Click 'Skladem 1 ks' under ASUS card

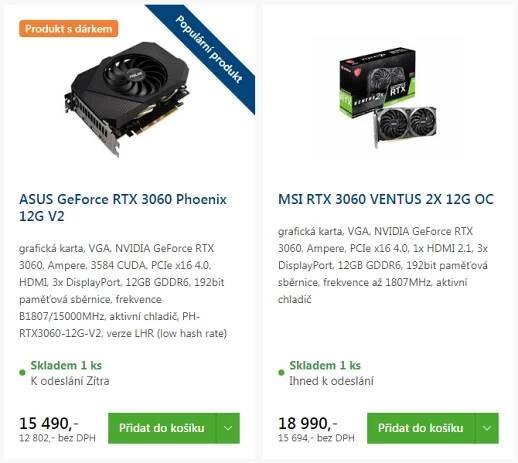click(x=66, y=365)
